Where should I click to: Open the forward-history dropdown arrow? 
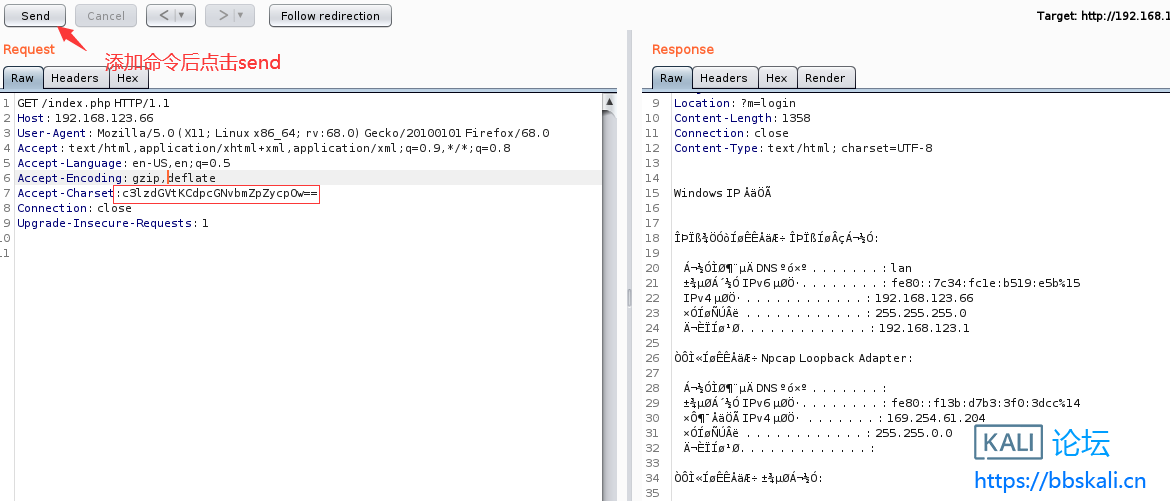tap(242, 16)
